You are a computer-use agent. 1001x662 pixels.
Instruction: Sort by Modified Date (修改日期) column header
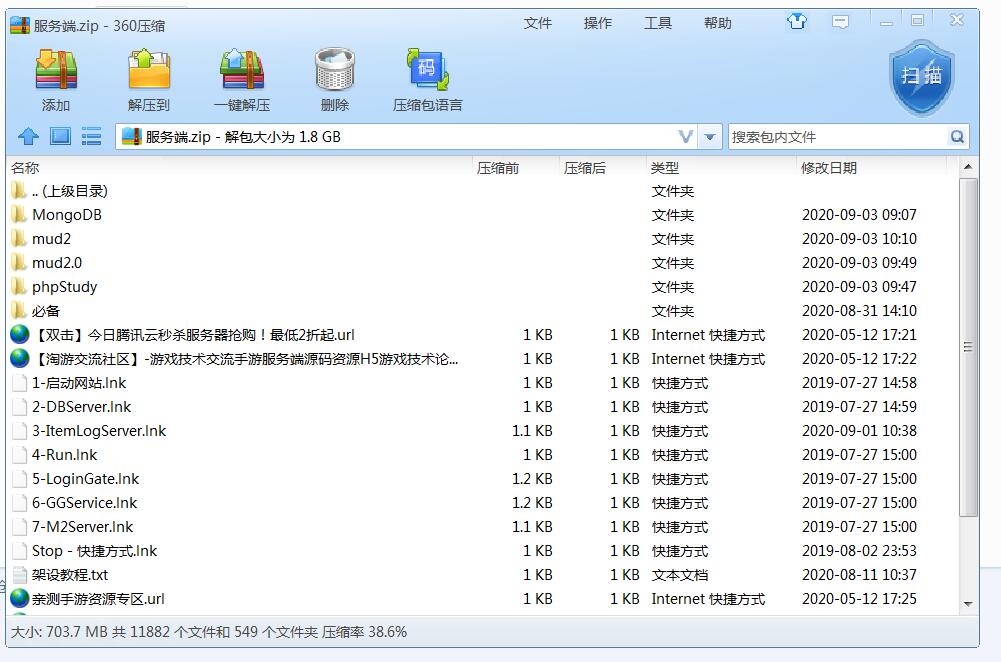pyautogui.click(x=828, y=168)
